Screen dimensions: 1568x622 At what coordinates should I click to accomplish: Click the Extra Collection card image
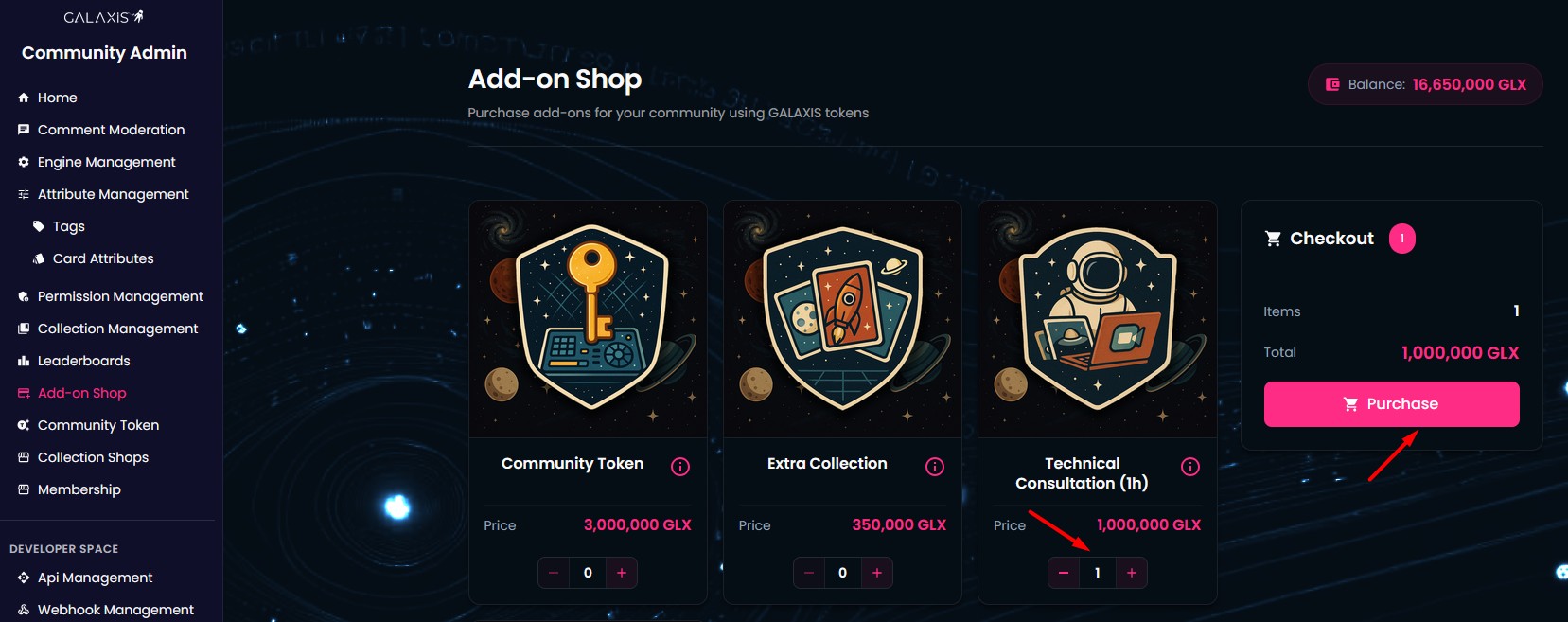pyautogui.click(x=842, y=319)
